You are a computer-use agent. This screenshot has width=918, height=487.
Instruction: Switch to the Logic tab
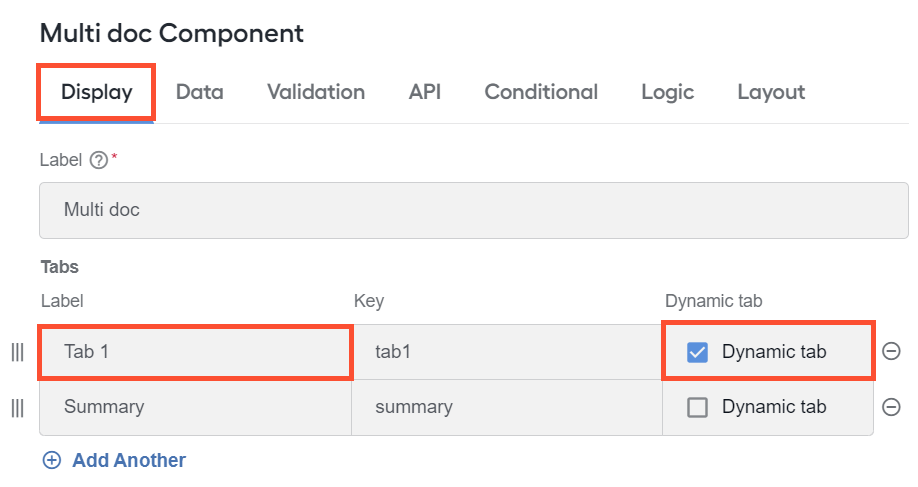tap(667, 92)
